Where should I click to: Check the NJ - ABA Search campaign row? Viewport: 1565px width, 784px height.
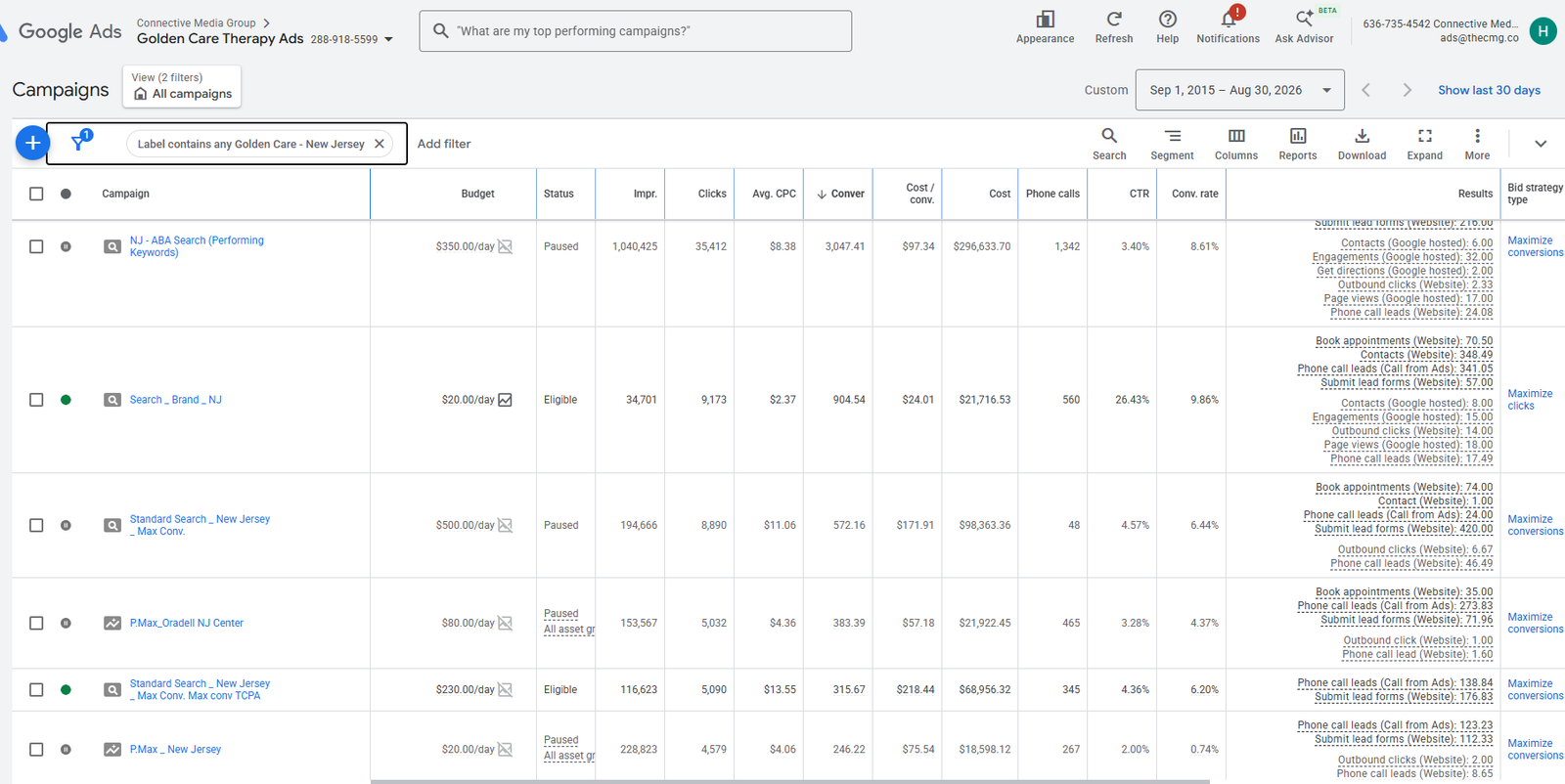[x=36, y=246]
